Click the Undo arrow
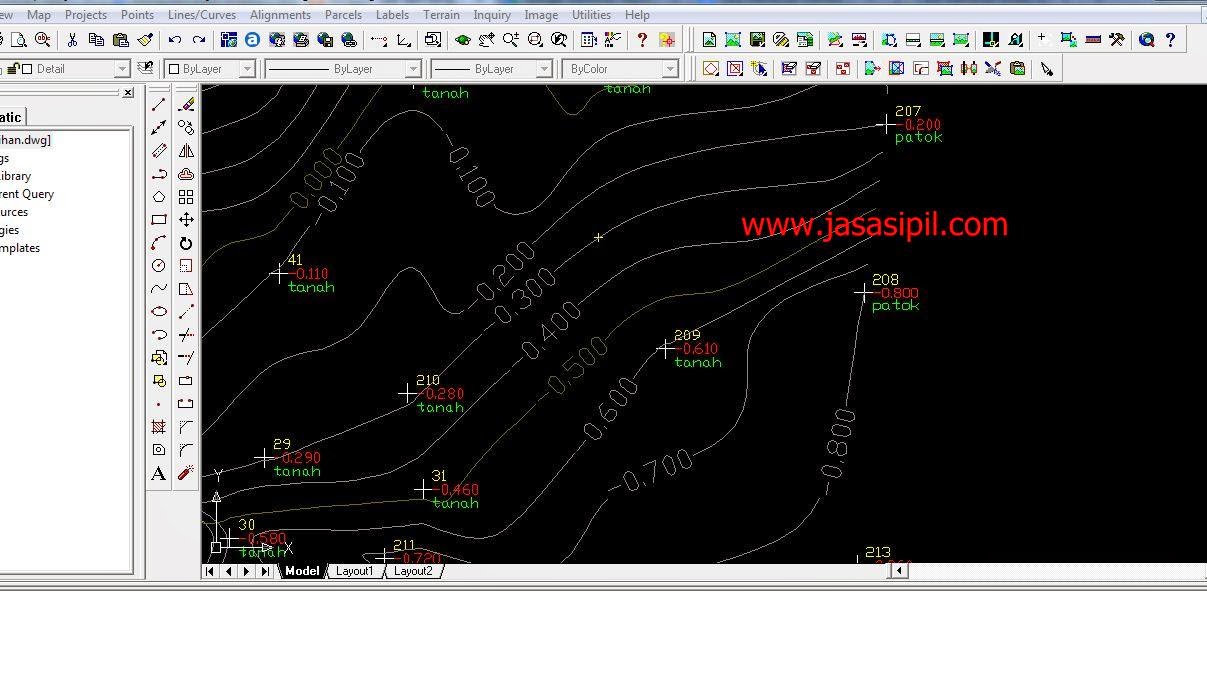The width and height of the screenshot is (1207, 676). (175, 40)
